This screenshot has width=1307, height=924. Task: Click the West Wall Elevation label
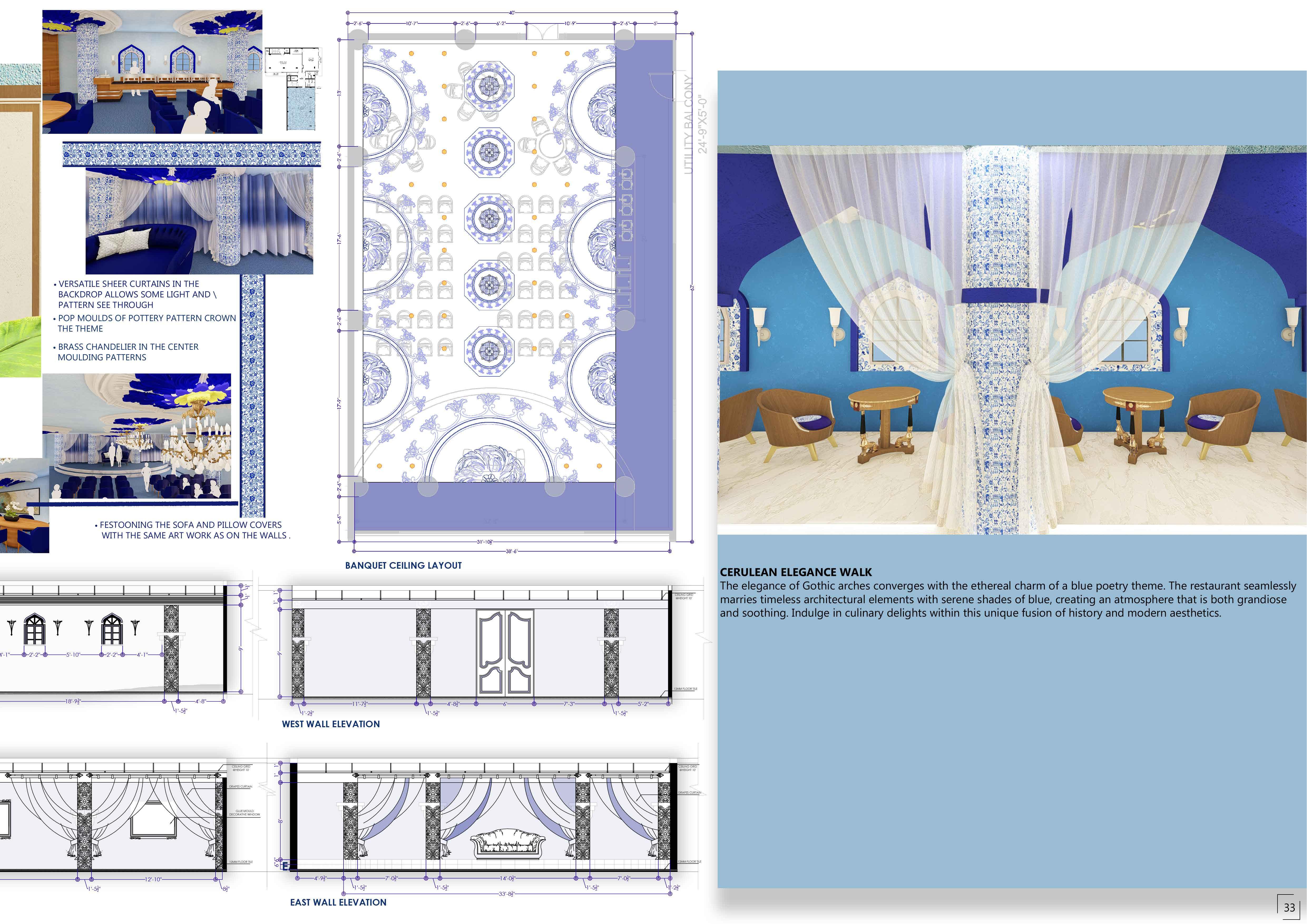click(x=331, y=724)
